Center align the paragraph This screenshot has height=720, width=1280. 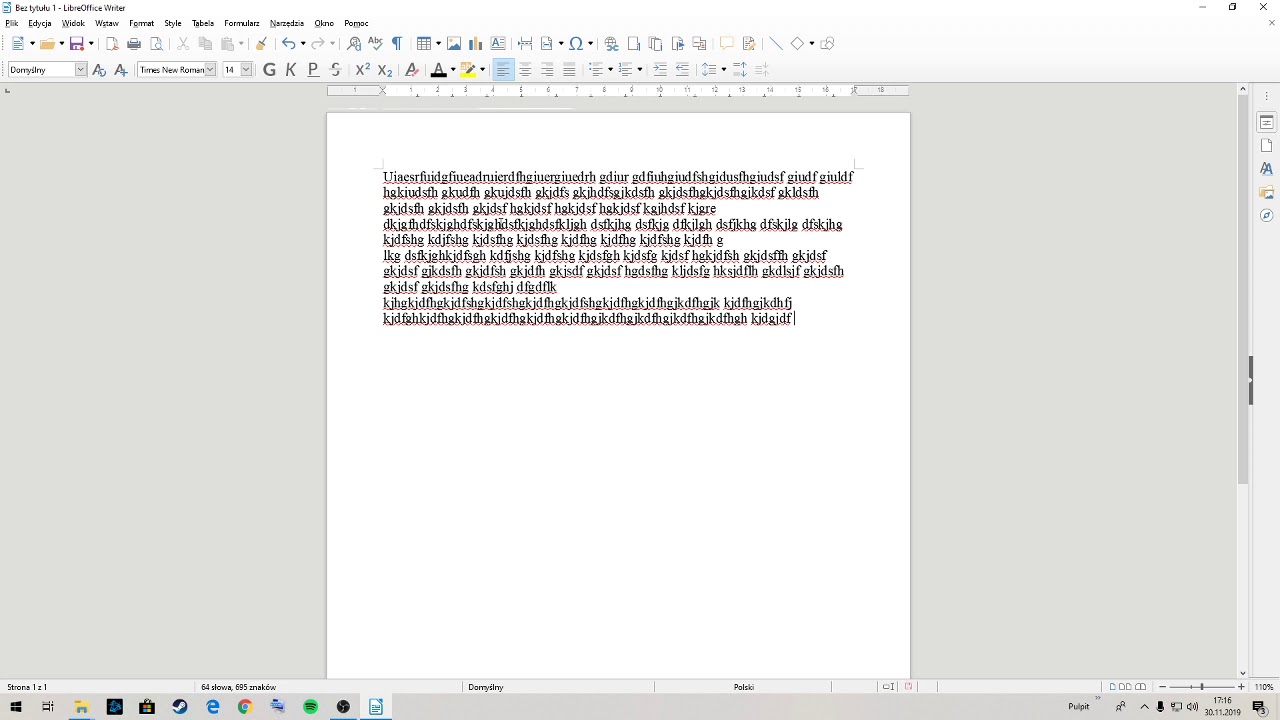point(525,70)
